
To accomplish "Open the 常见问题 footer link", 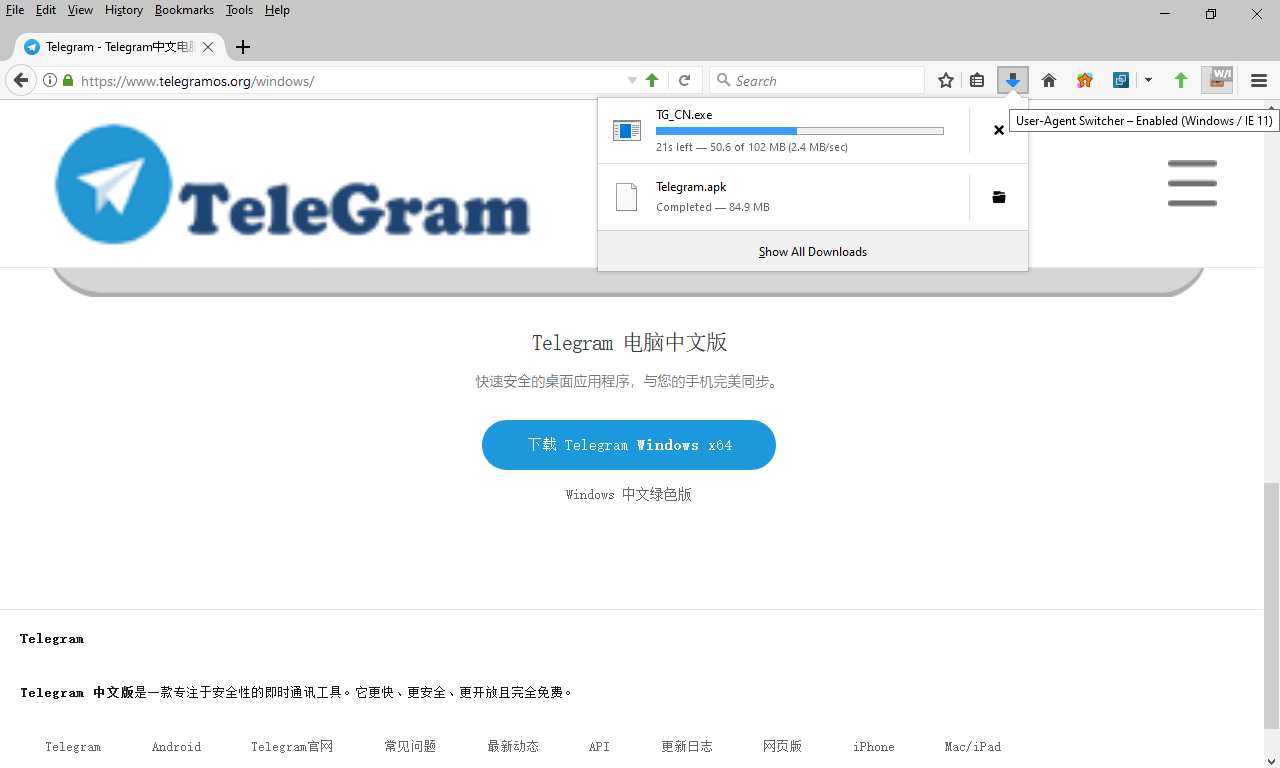I will tap(410, 747).
